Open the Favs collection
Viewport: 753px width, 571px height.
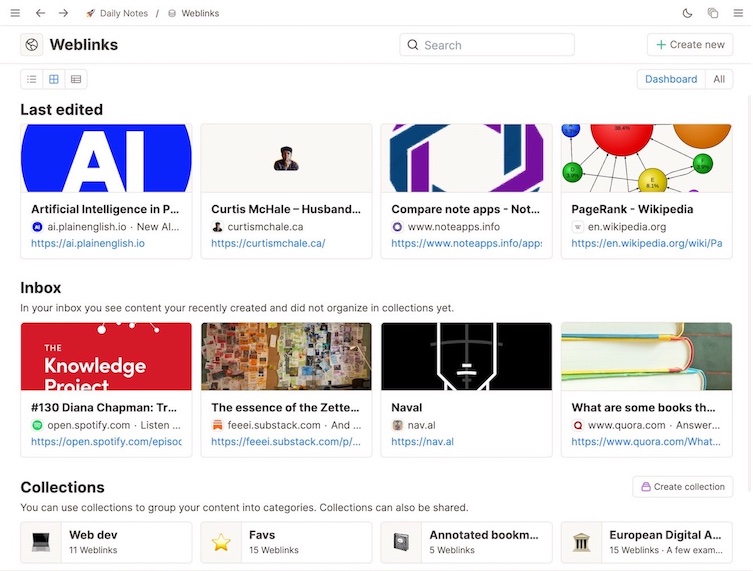pyautogui.click(x=286, y=542)
